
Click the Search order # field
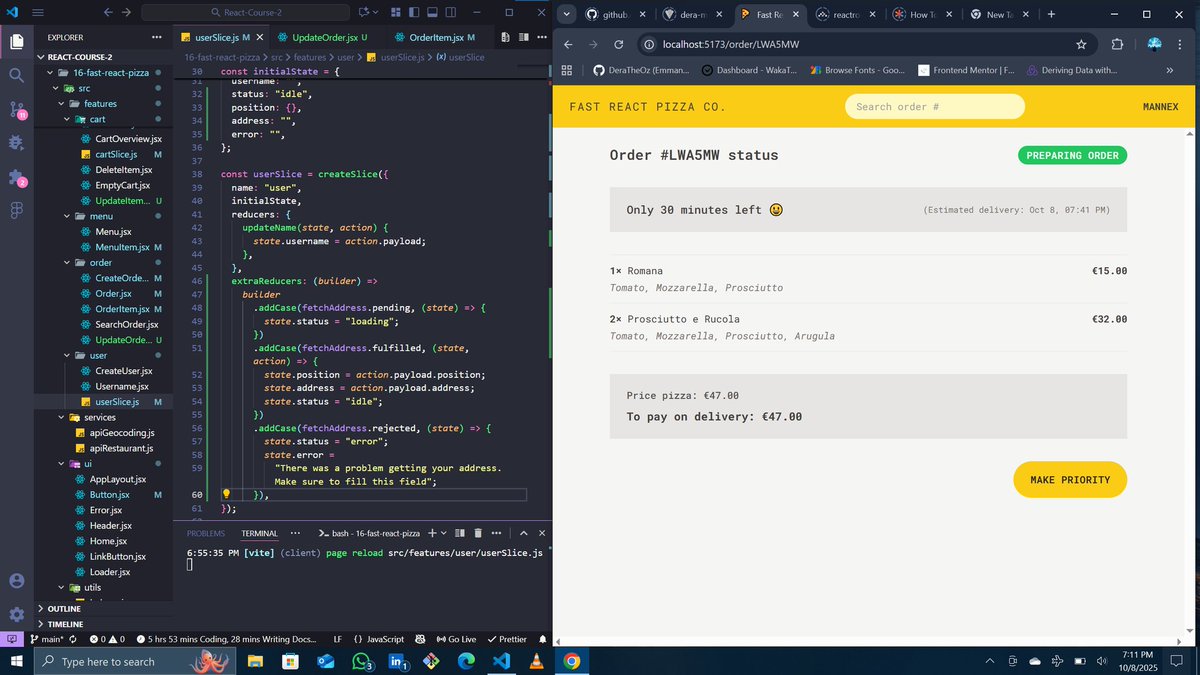point(935,107)
